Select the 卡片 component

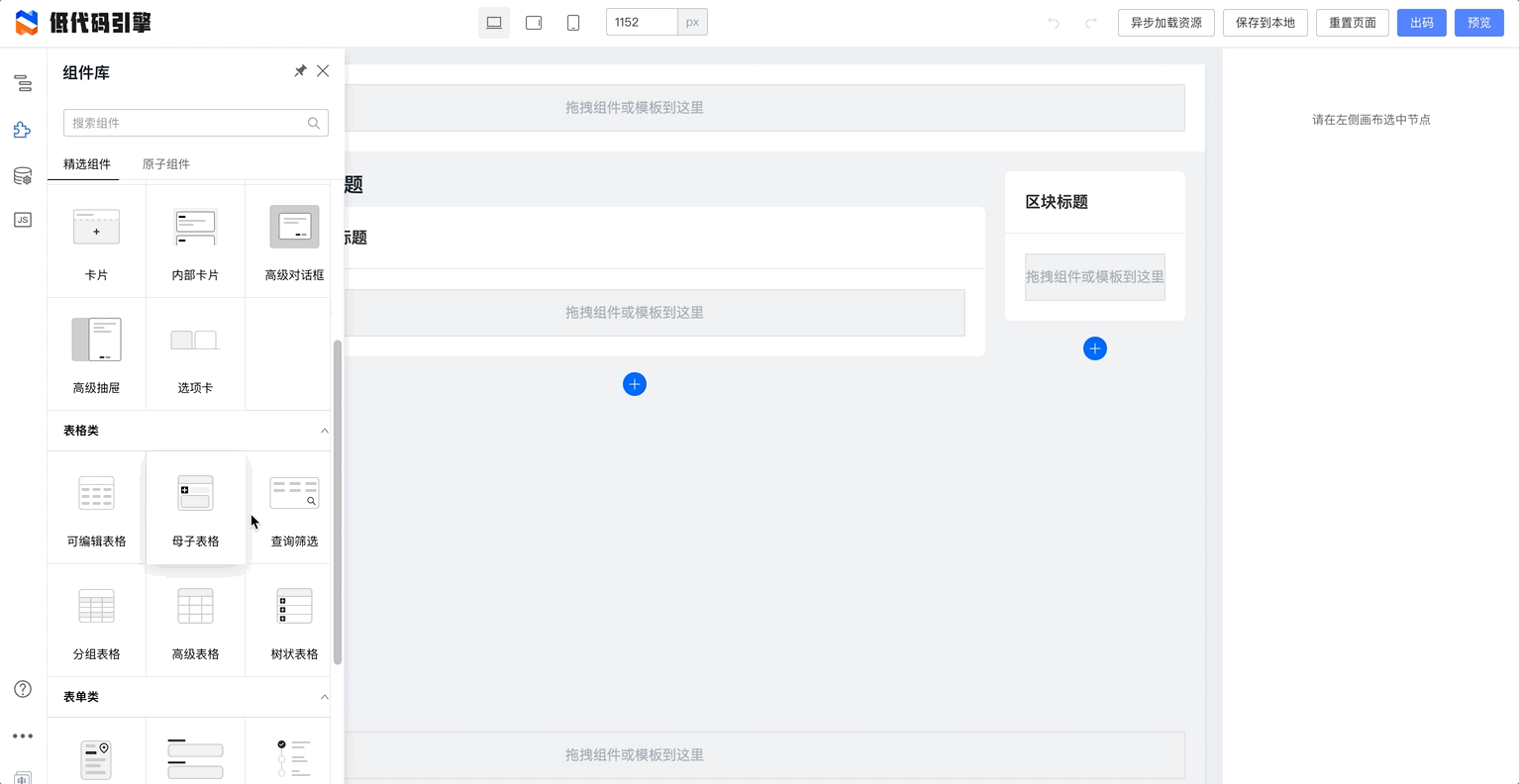click(96, 242)
